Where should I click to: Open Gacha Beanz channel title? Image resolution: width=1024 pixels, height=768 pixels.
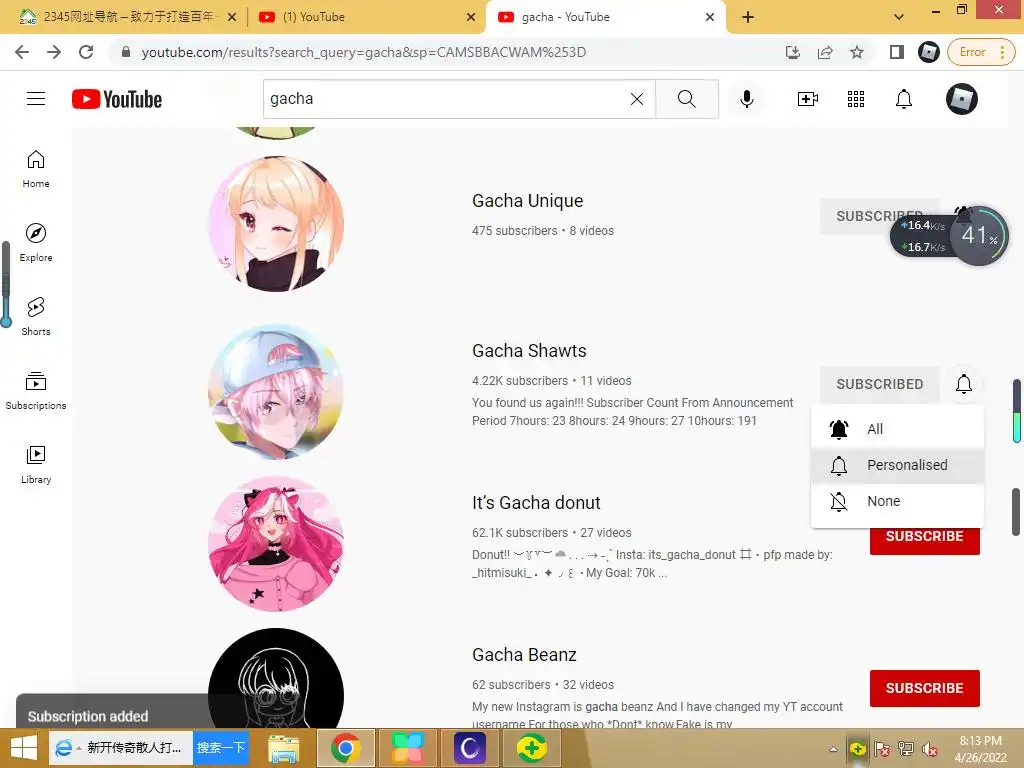(x=524, y=655)
